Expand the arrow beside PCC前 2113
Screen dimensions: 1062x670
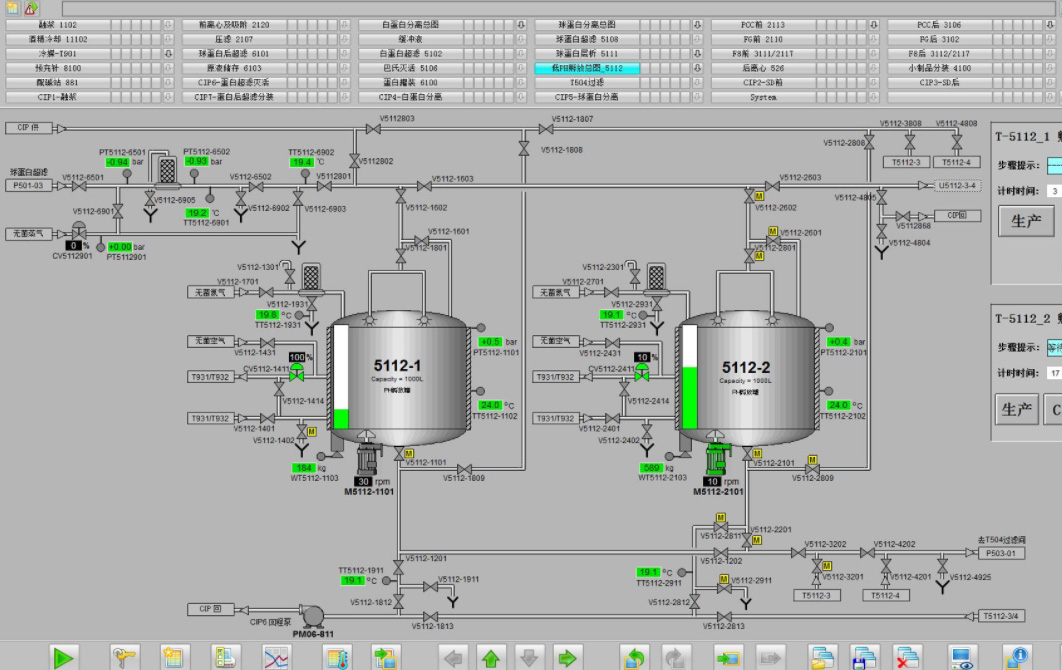point(874,24)
